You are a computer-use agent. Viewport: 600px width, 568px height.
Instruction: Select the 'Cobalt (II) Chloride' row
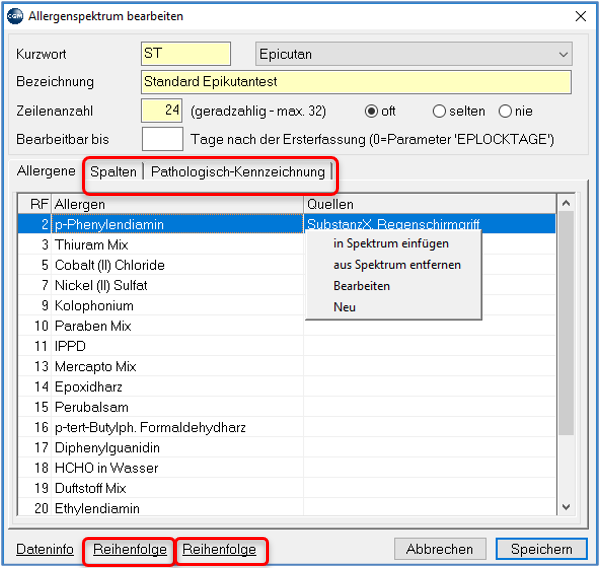[287, 265]
